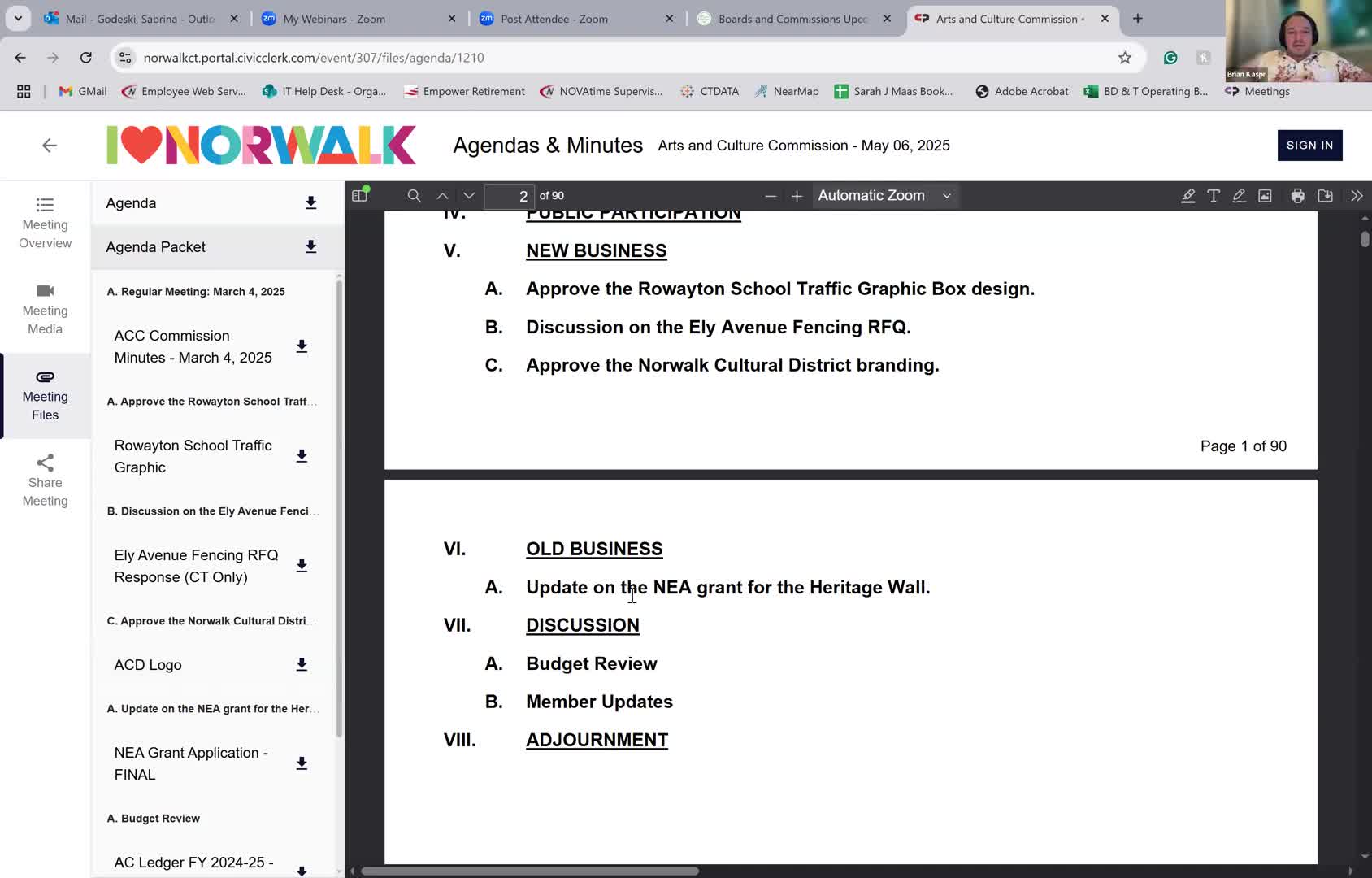This screenshot has width=1372, height=878.
Task: Open the Employee Web Services bookmark
Action: coord(184,92)
